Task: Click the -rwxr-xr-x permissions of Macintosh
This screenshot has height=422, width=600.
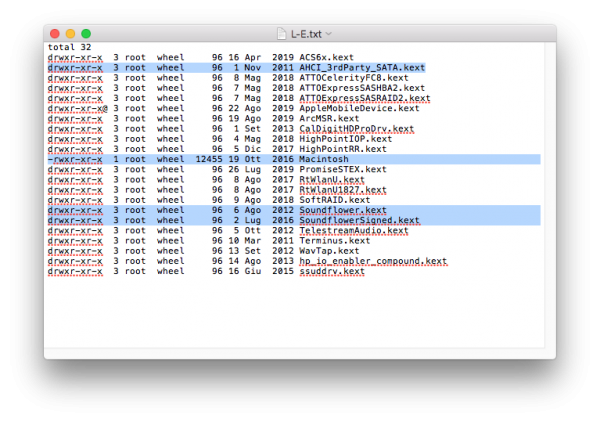Action: (75, 159)
